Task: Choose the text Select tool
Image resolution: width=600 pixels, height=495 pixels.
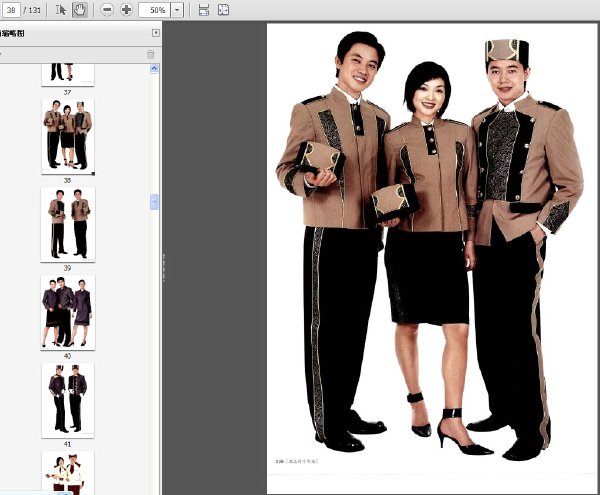Action: click(x=60, y=10)
